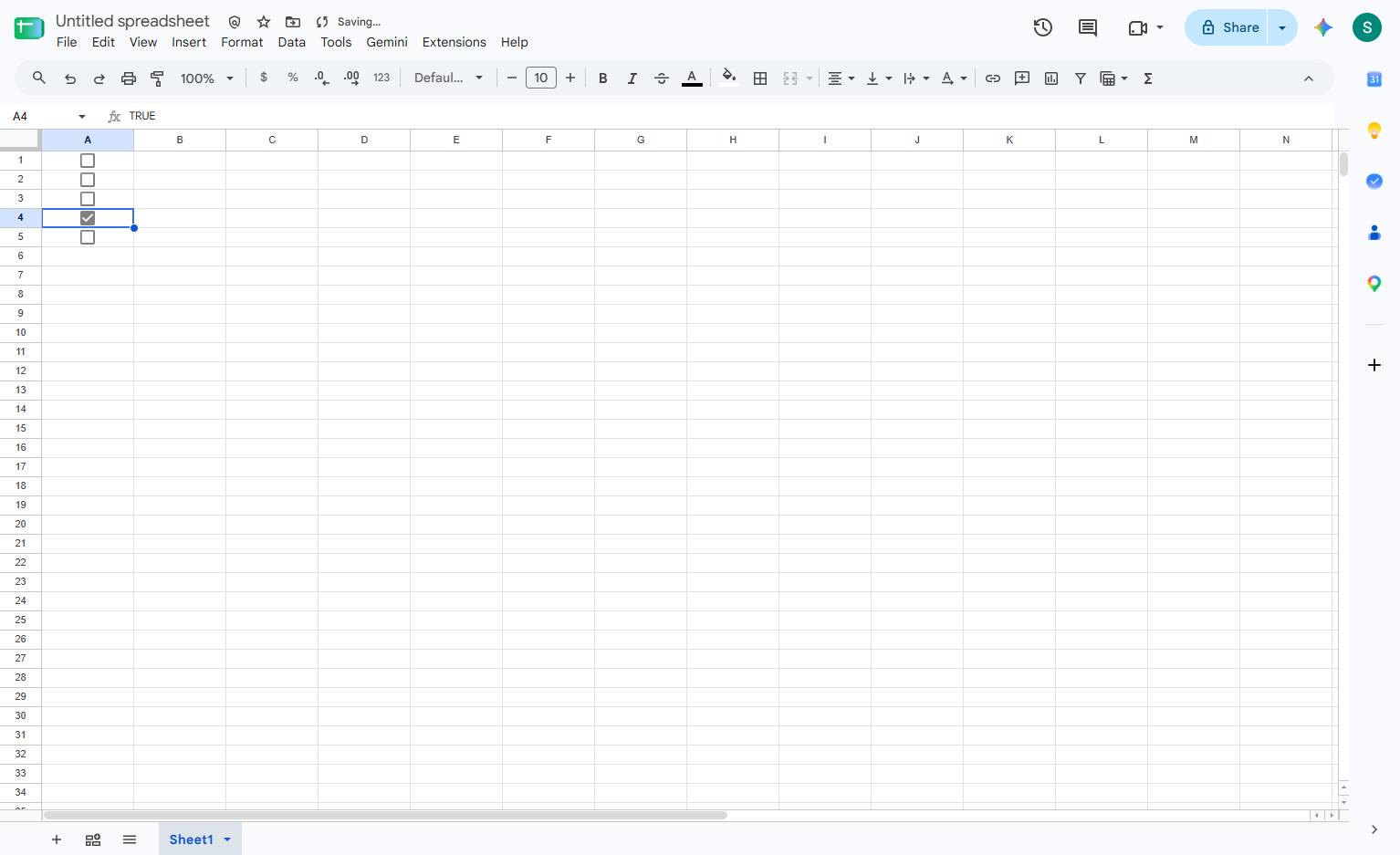Screen dimensions: 1400x855
Task: Open the Google Keep side panel icon
Action: click(1374, 130)
